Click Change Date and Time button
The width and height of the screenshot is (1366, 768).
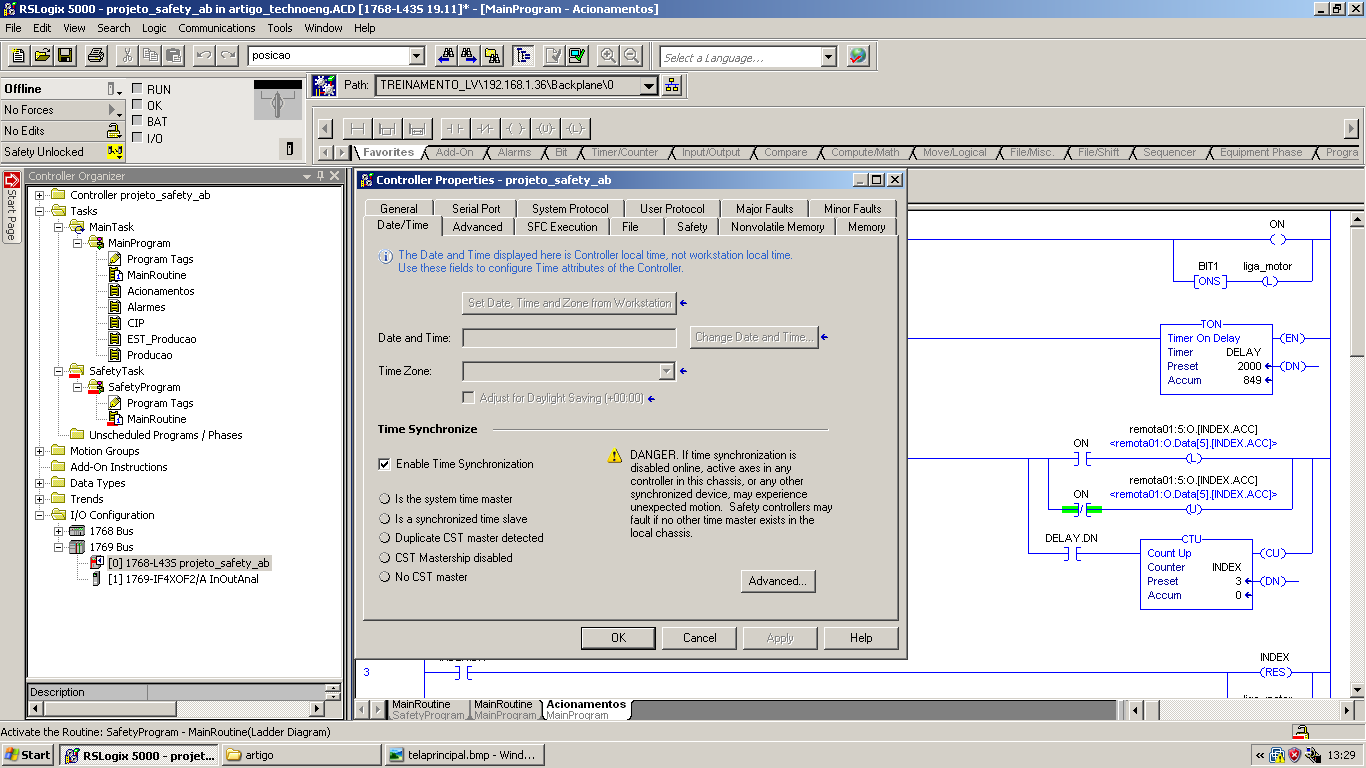(x=754, y=337)
